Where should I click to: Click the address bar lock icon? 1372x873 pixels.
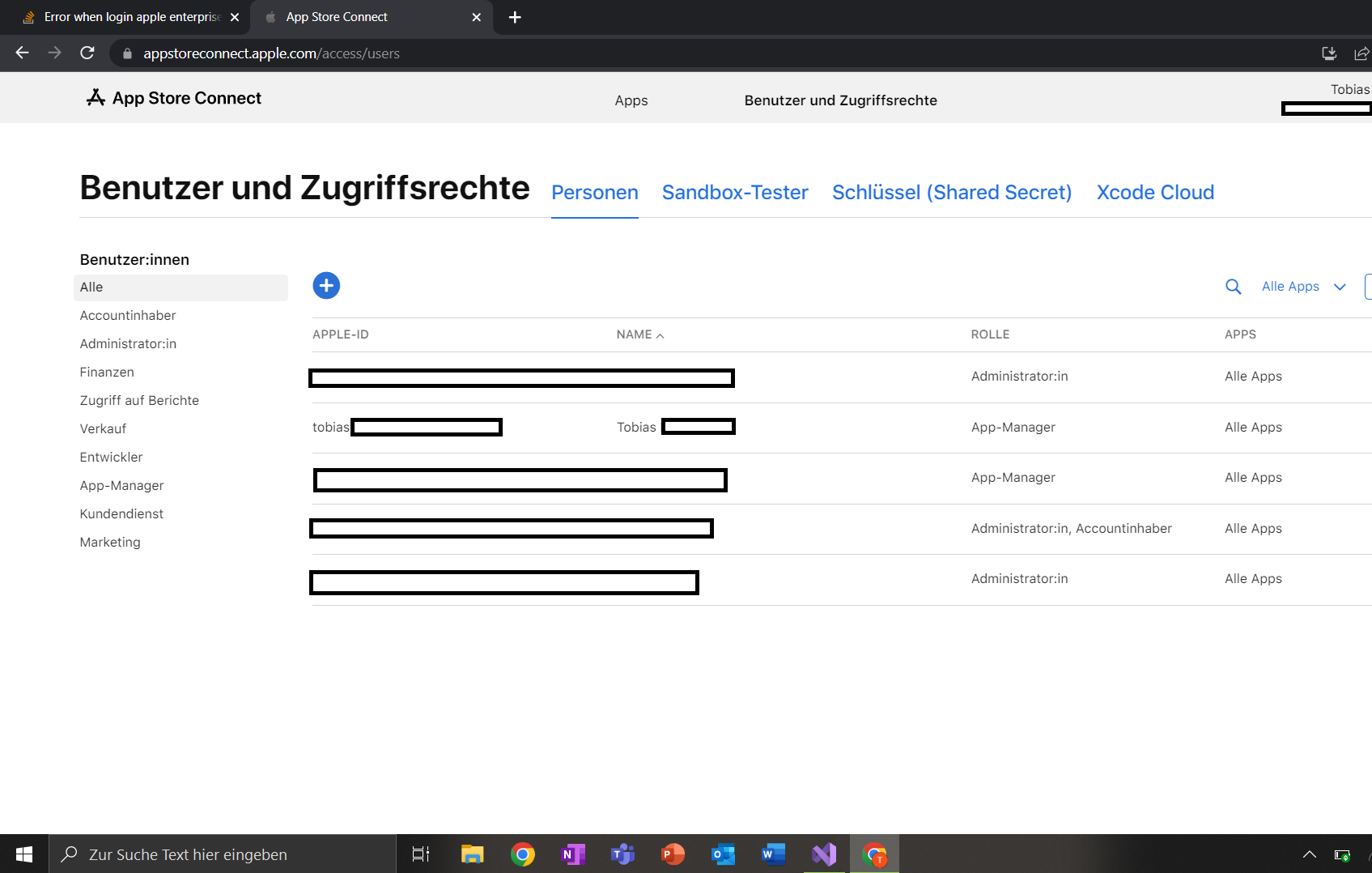[x=127, y=53]
